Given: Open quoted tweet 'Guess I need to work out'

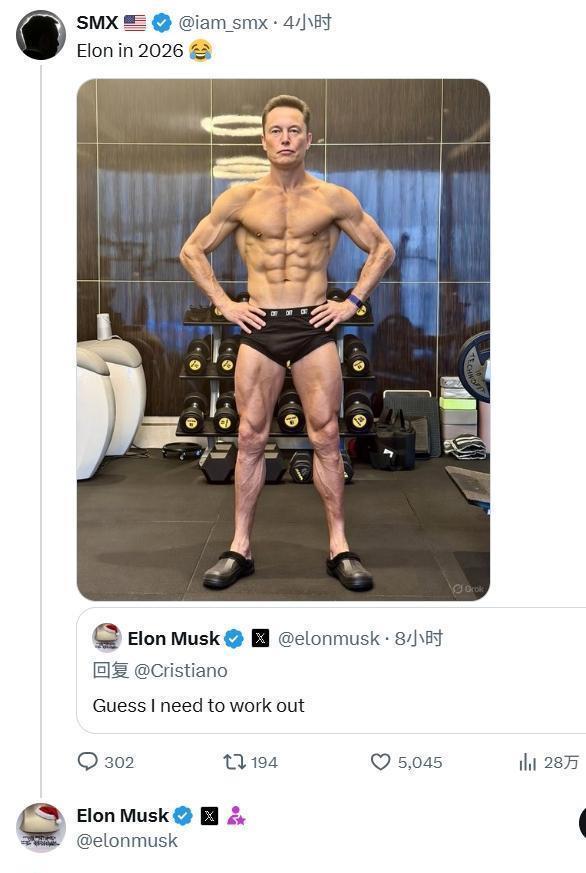Looking at the screenshot, I should [331, 671].
